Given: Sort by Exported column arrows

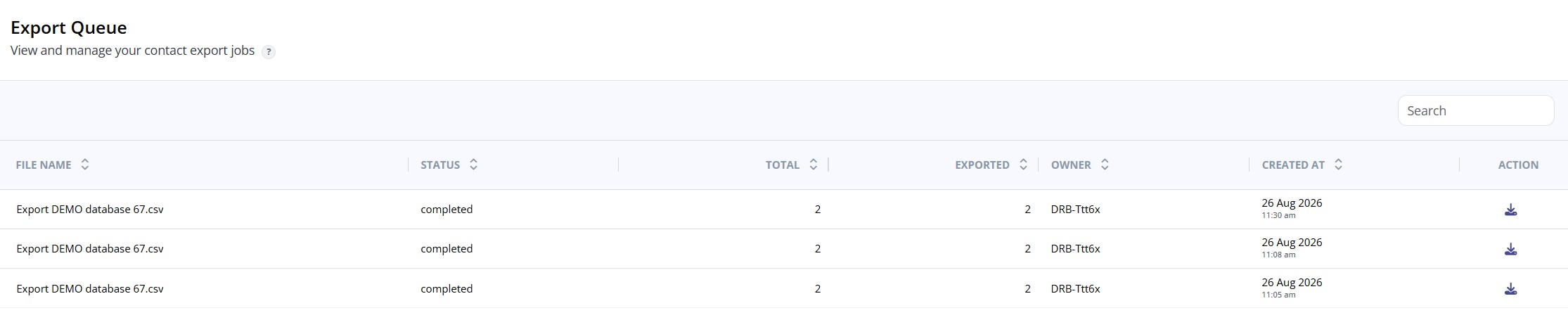Looking at the screenshot, I should point(1024,165).
